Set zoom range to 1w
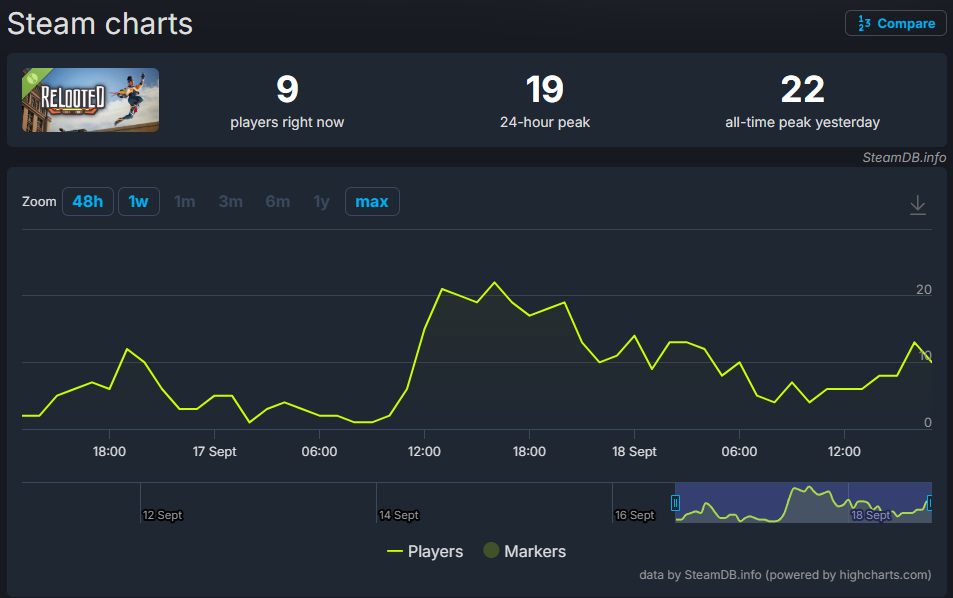Screen dimensions: 953x598 click(x=139, y=201)
